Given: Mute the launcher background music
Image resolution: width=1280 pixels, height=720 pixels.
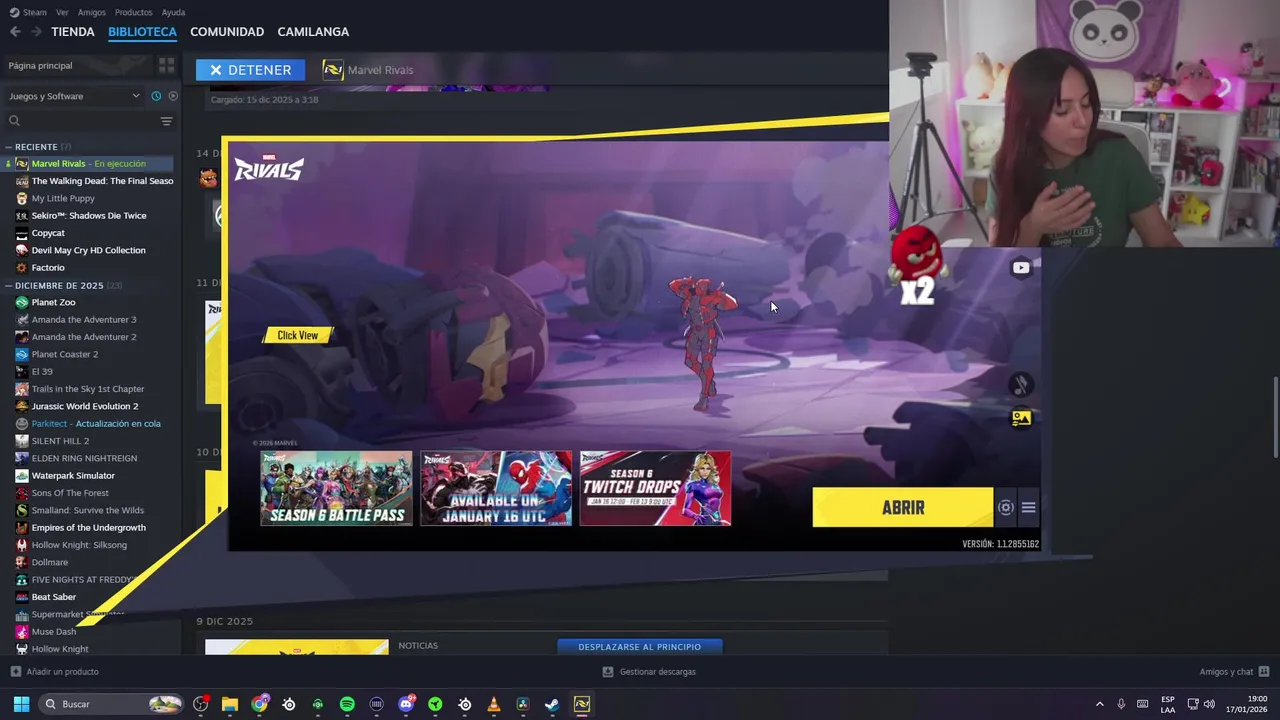Looking at the screenshot, I should click(x=1020, y=384).
